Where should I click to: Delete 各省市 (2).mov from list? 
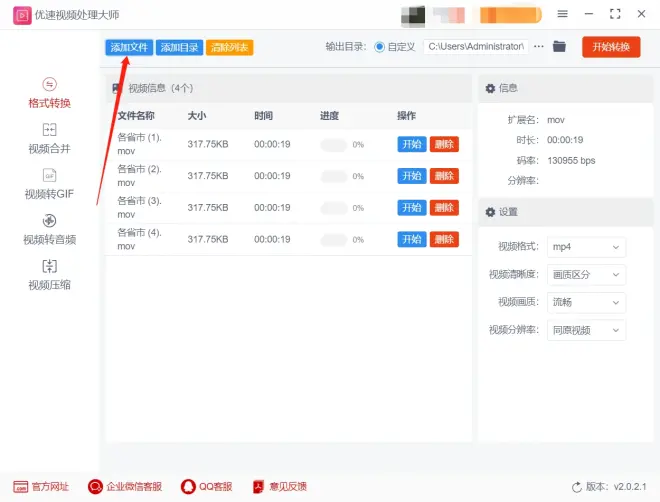444,176
